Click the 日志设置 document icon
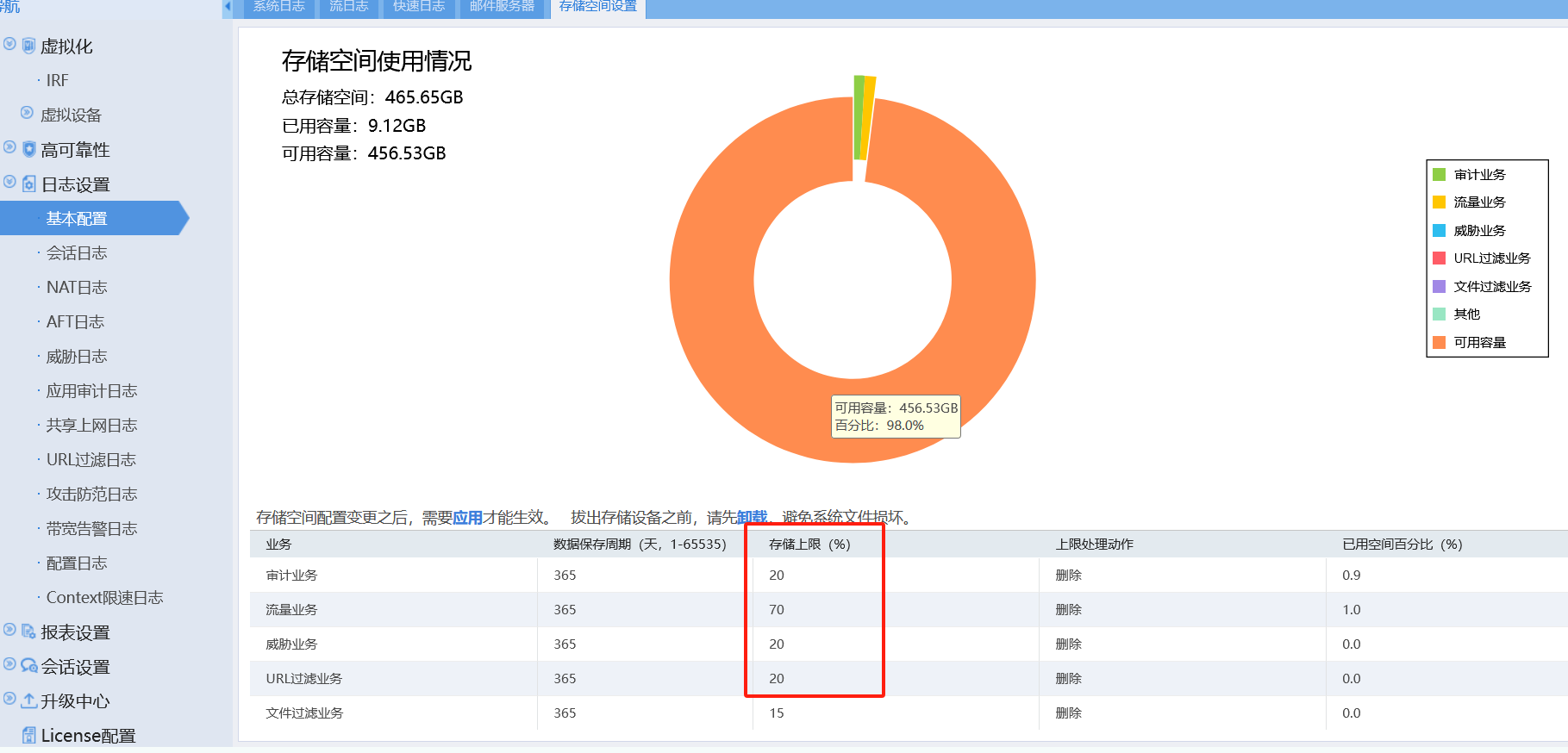This screenshot has width=1568, height=753. (28, 184)
